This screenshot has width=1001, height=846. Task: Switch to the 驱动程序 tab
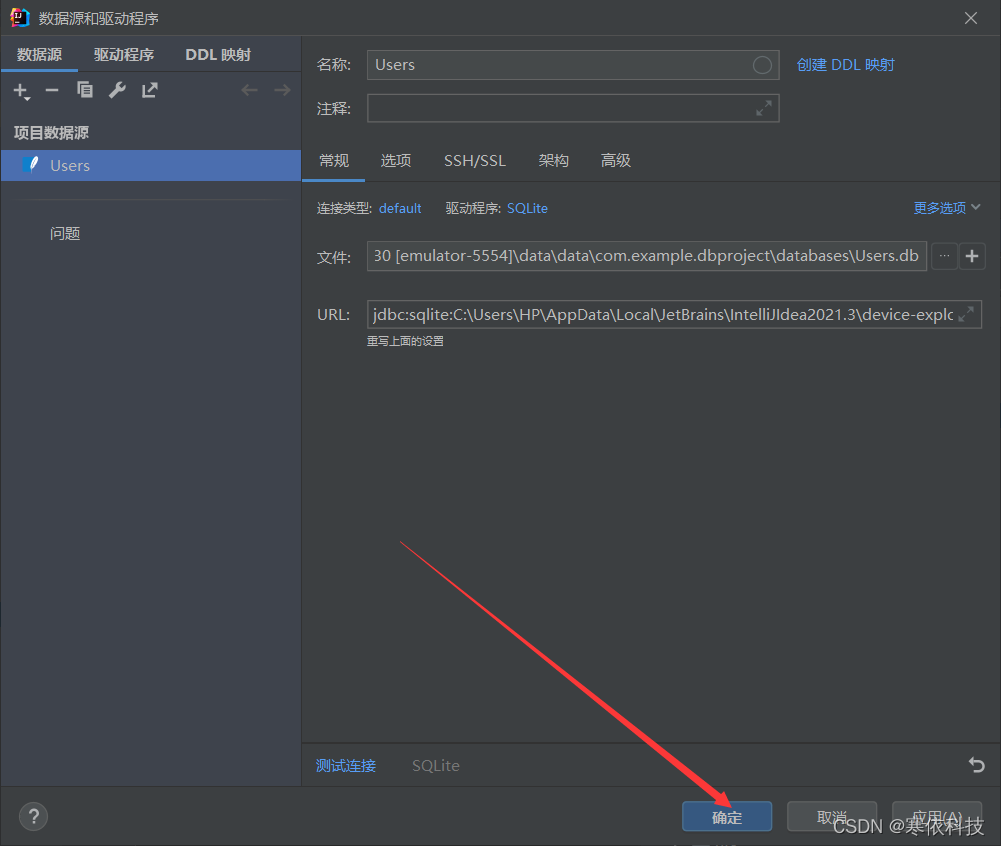(124, 55)
